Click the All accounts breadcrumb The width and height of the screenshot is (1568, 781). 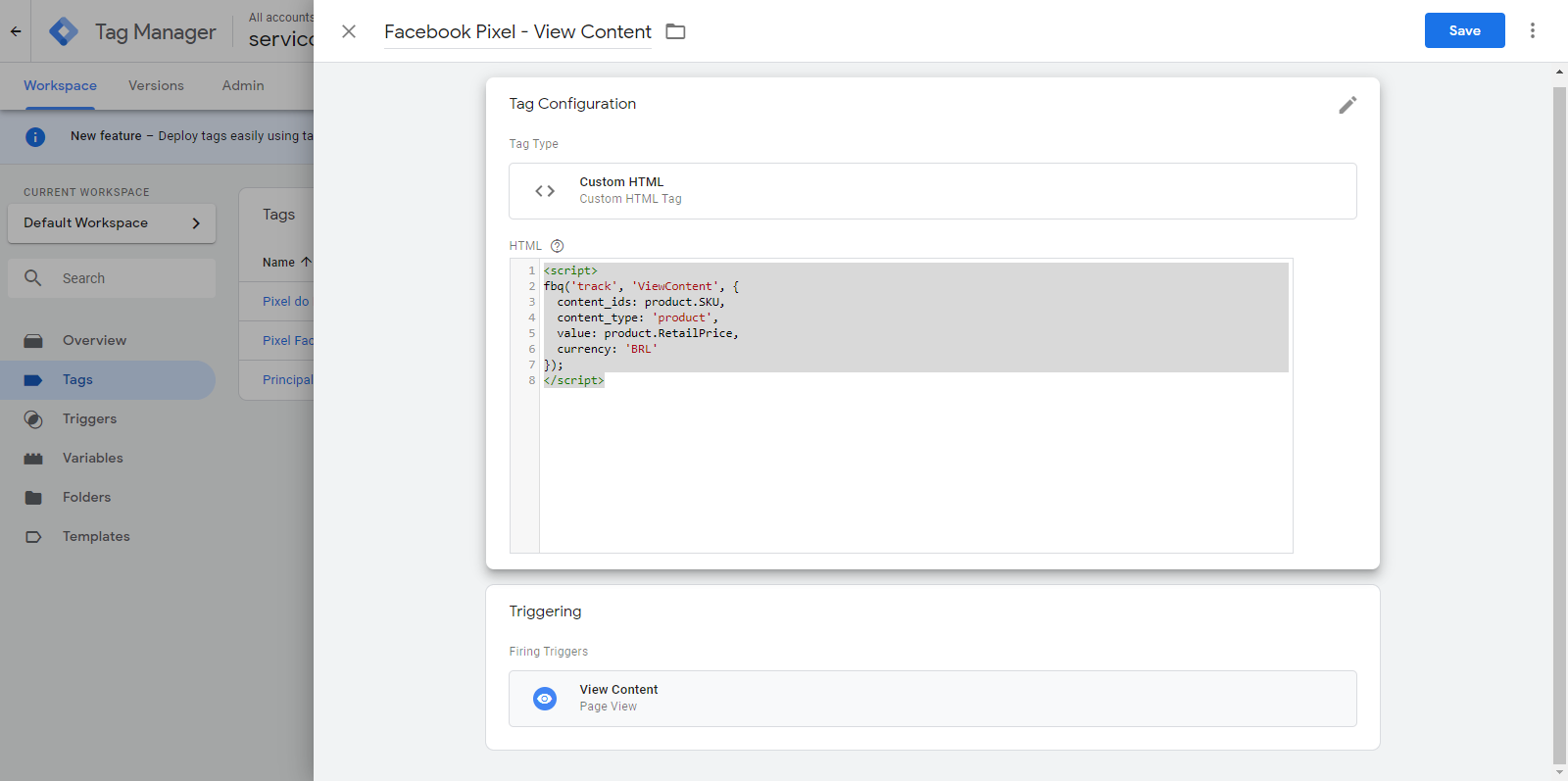[280, 18]
